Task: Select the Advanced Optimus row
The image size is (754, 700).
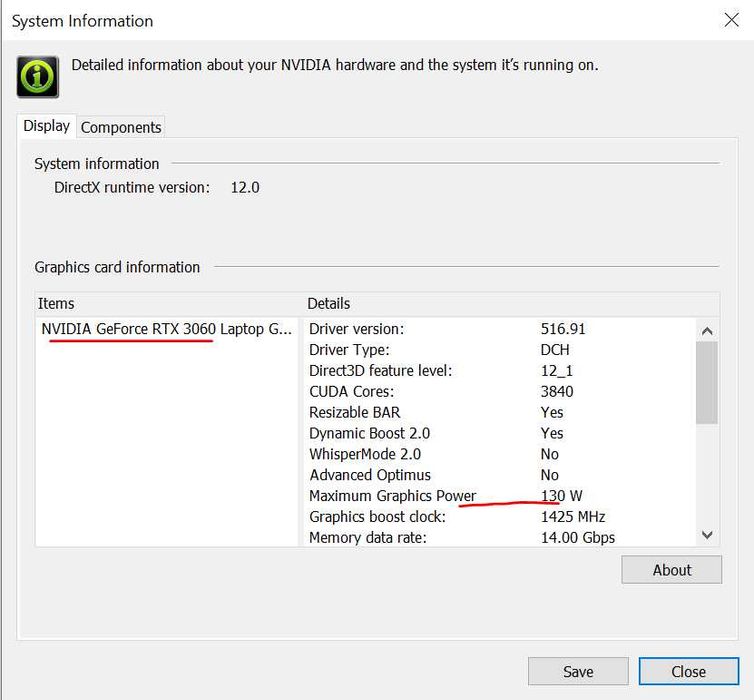Action: coord(500,475)
